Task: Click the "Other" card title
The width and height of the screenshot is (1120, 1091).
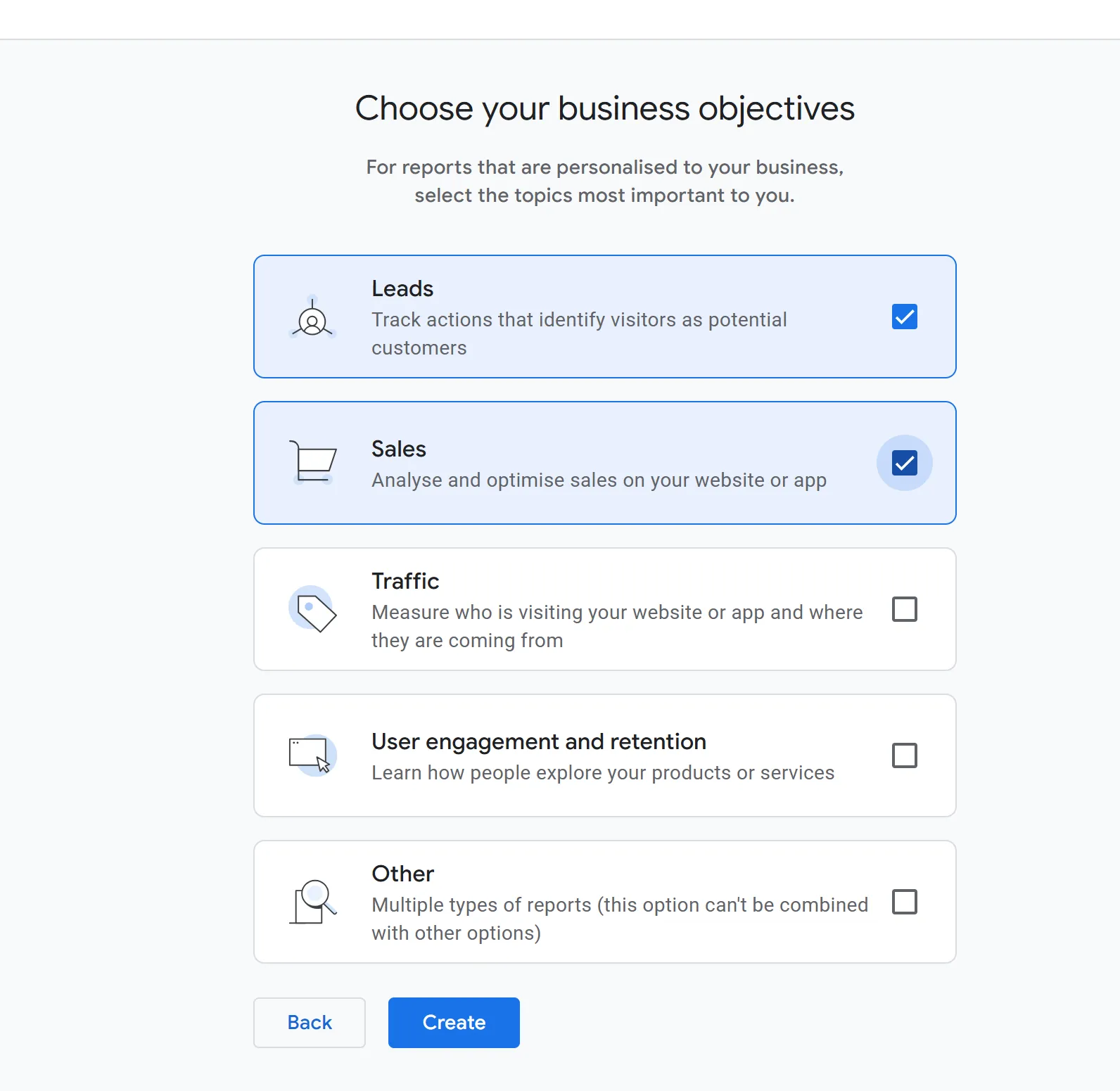Action: 402,874
